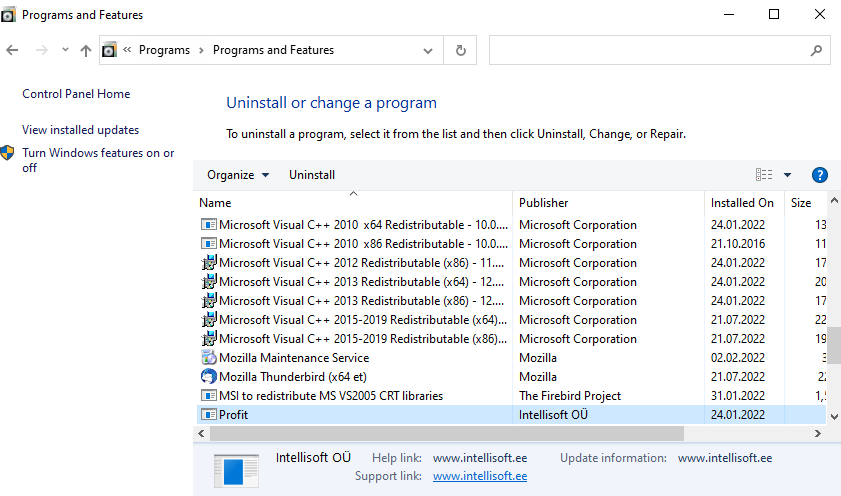Open the www.intellisoft.ee support link
This screenshot has width=841, height=496.
pos(479,476)
